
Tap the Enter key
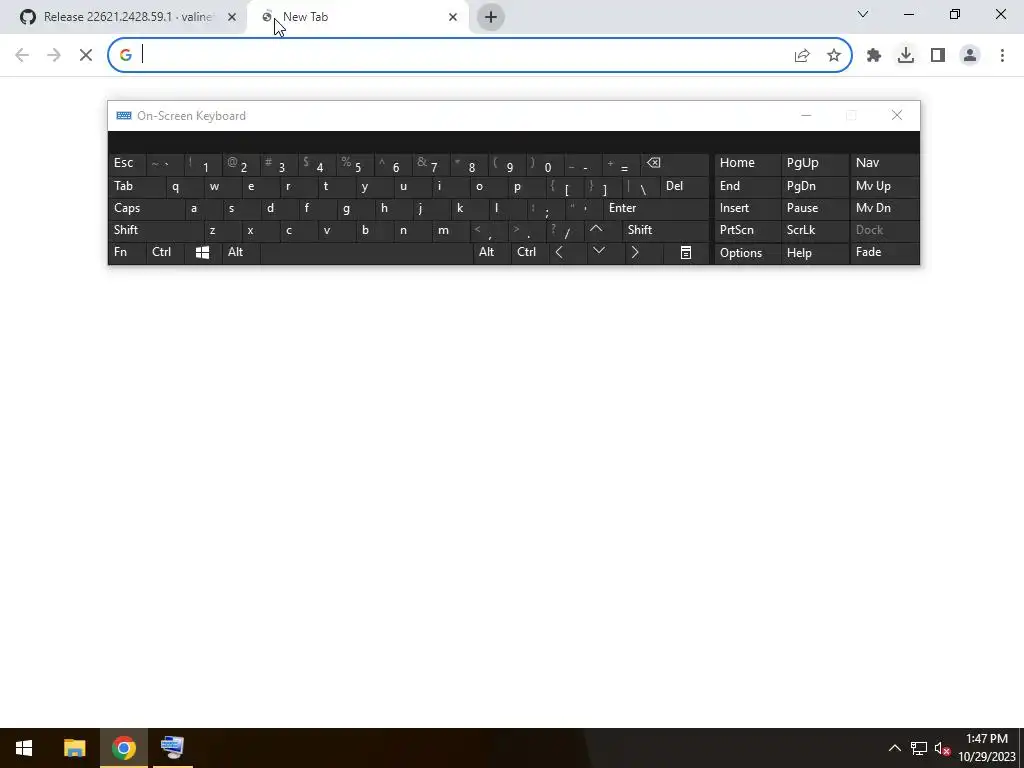coord(657,208)
